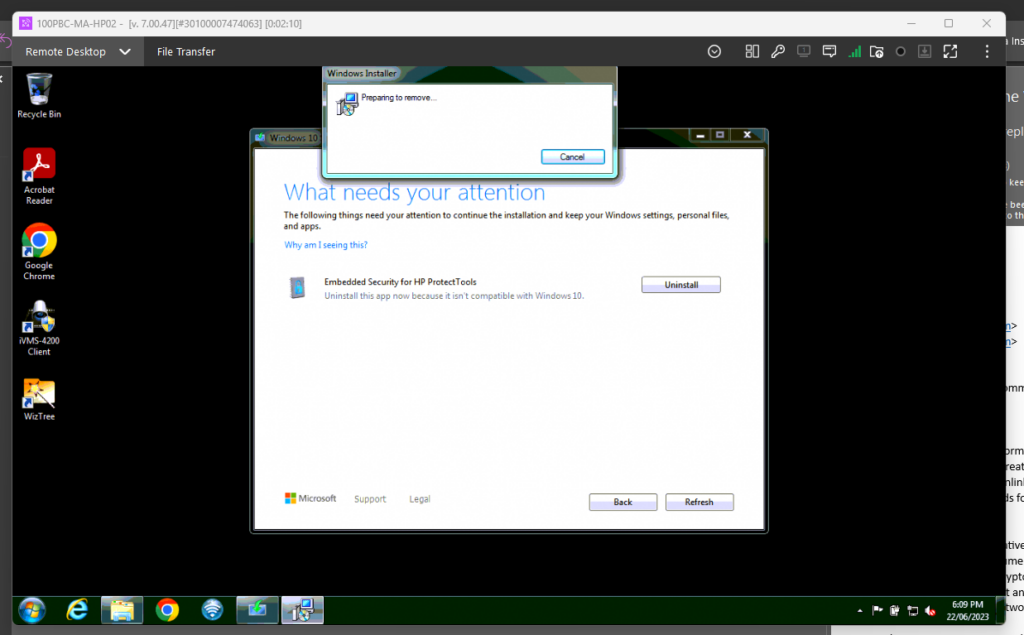Click the folder upload file transfer icon
This screenshot has width=1024, height=635.
tap(876, 52)
